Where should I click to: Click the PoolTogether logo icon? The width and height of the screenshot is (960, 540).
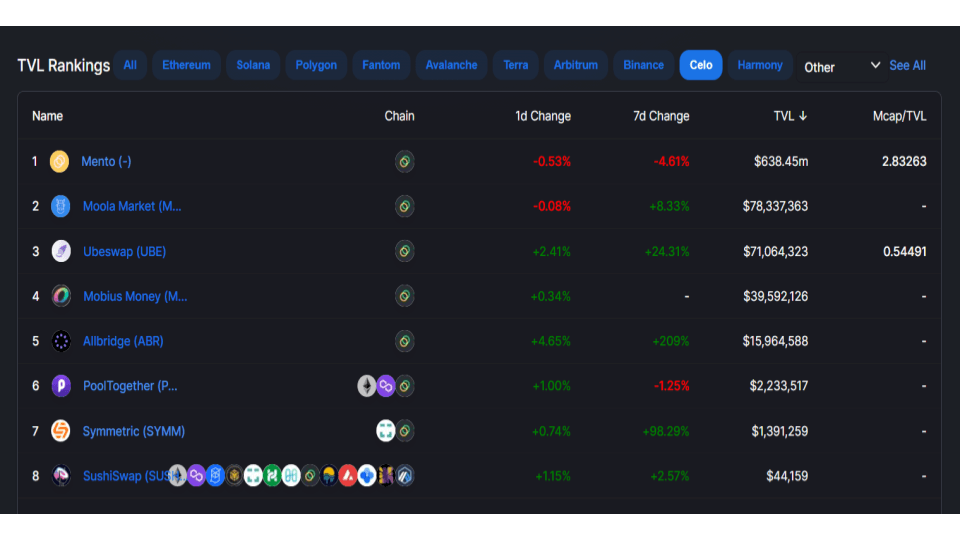click(61, 386)
